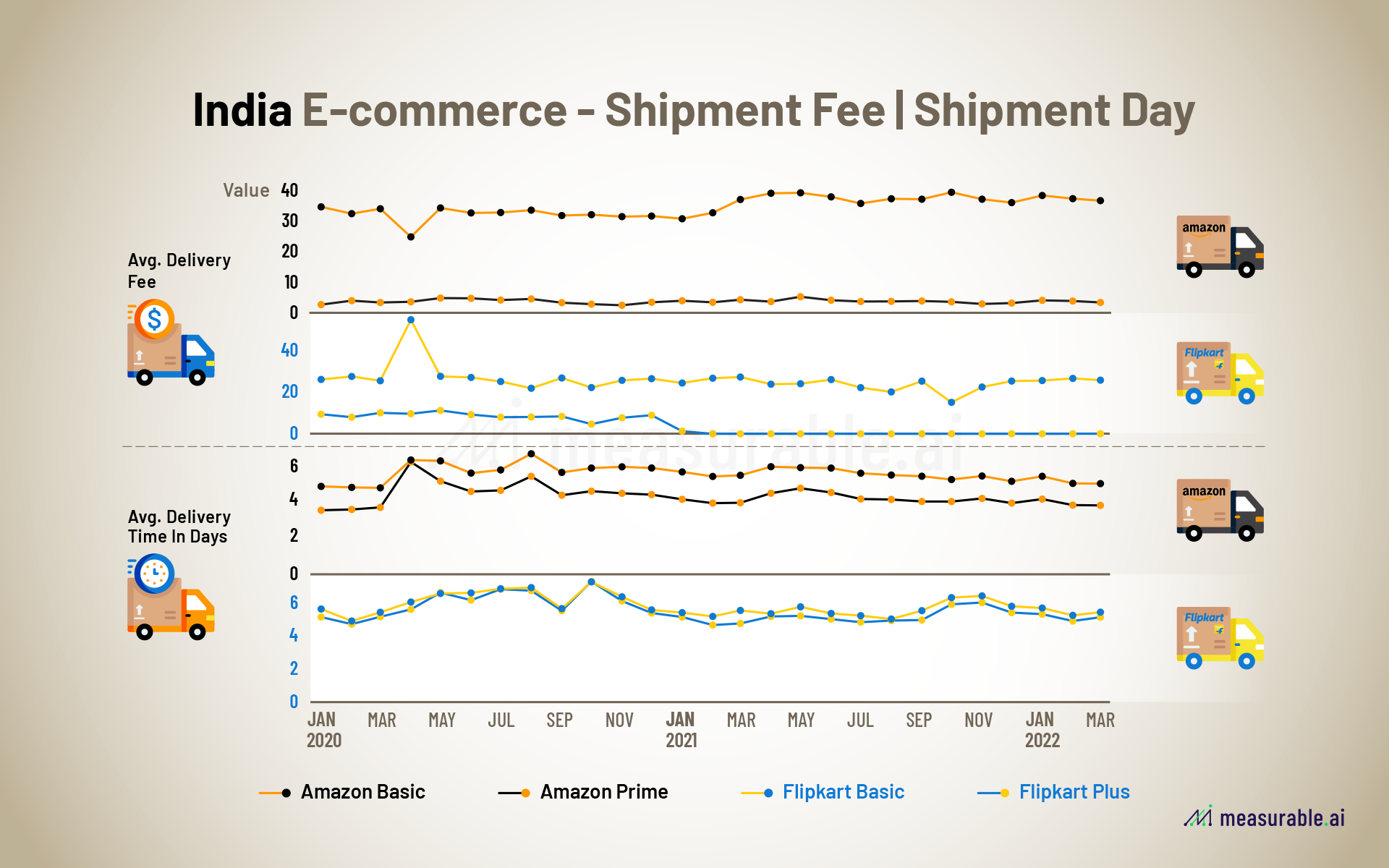Click the JAN 2020 x-axis label
The image size is (1389, 868).
pos(323,730)
